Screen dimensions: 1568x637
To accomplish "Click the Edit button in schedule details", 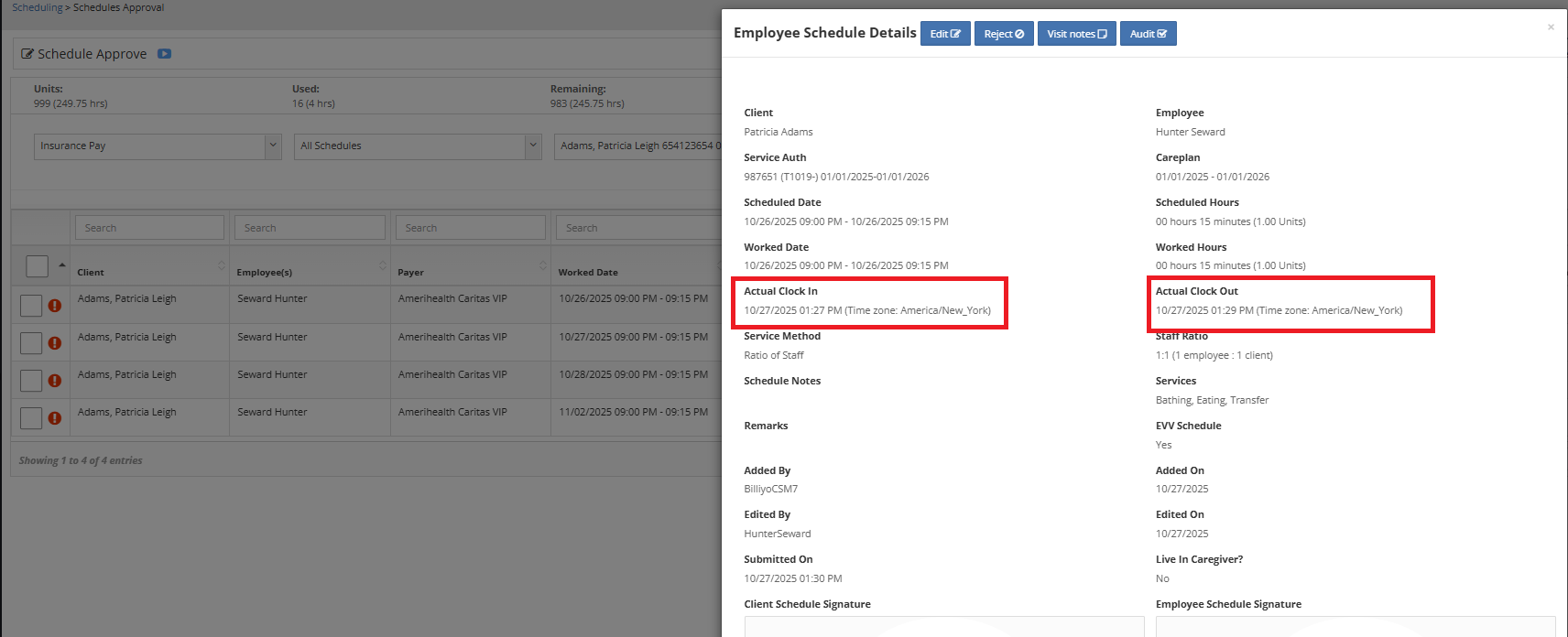I will click(x=944, y=34).
